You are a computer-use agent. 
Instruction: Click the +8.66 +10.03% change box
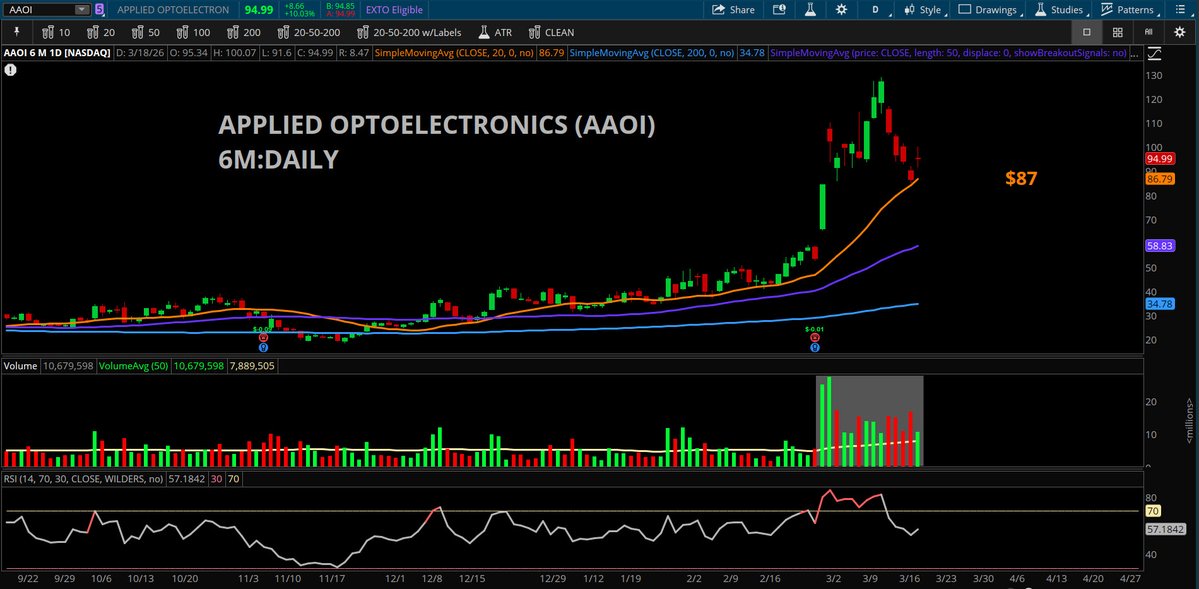[298, 10]
